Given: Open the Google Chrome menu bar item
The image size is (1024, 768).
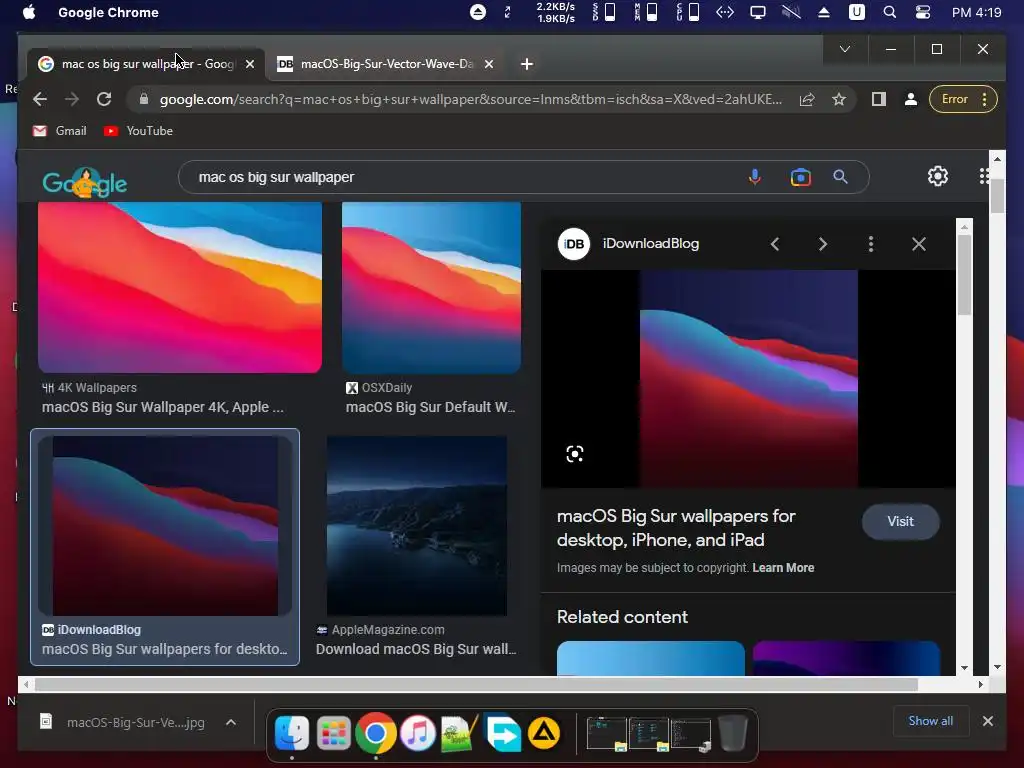Looking at the screenshot, I should point(108,12).
